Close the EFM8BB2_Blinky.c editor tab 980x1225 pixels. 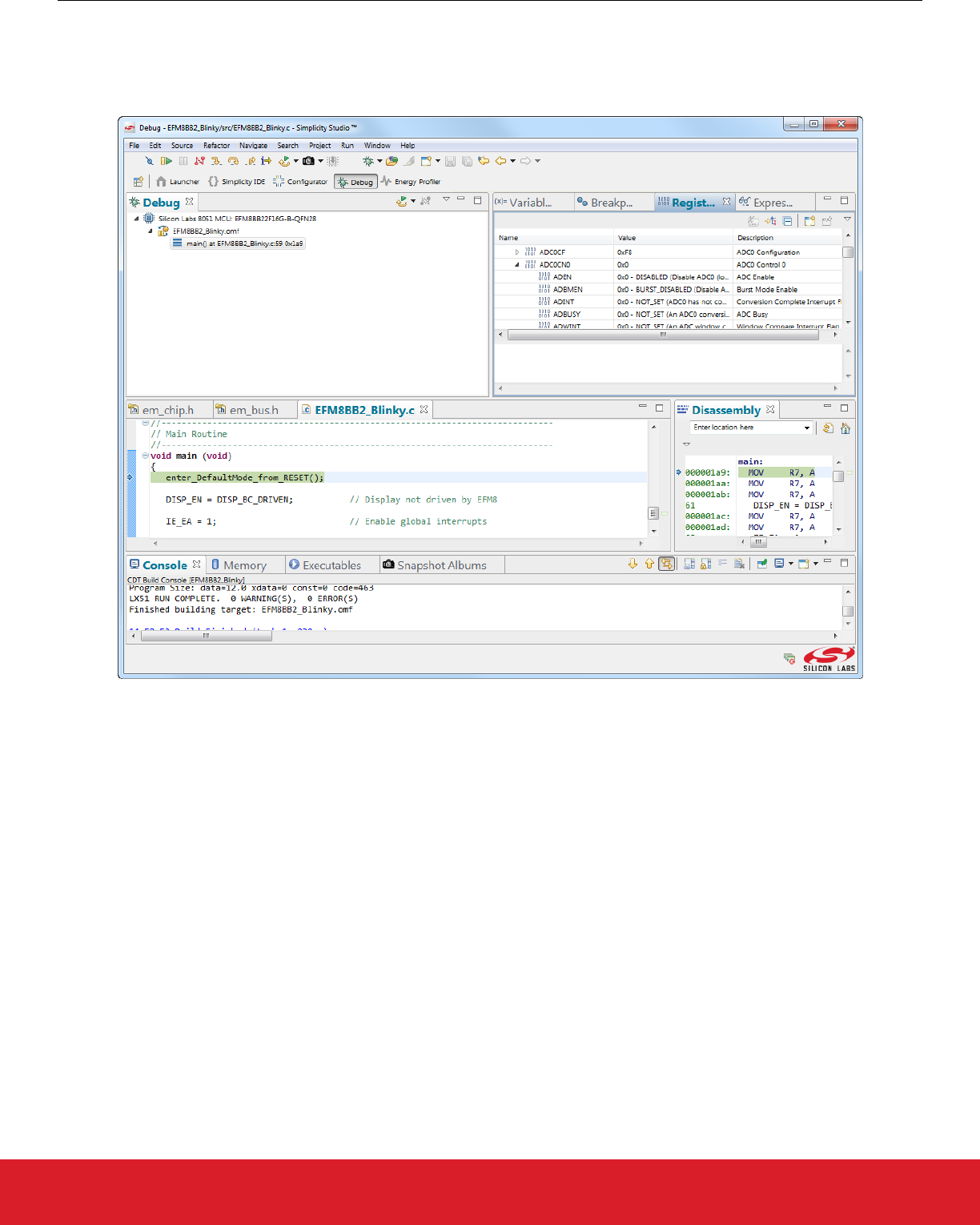coord(424,409)
